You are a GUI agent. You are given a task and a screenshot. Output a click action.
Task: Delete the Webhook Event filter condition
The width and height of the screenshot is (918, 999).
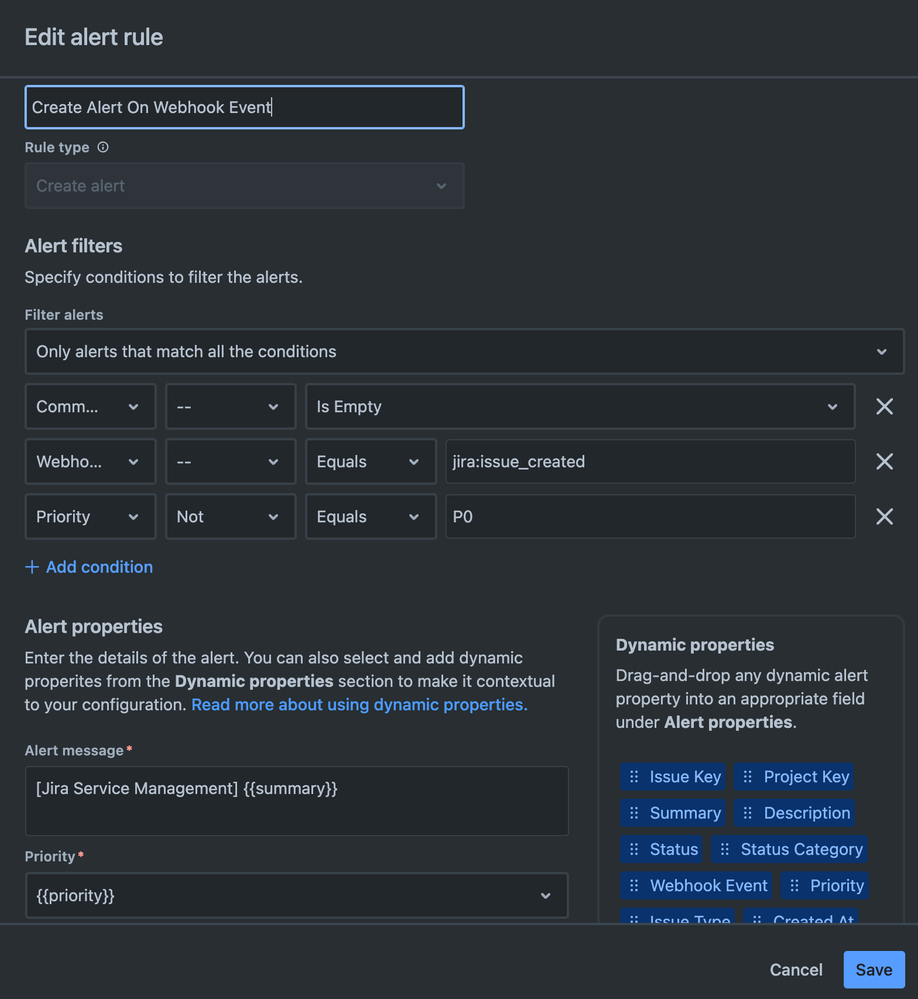click(884, 462)
